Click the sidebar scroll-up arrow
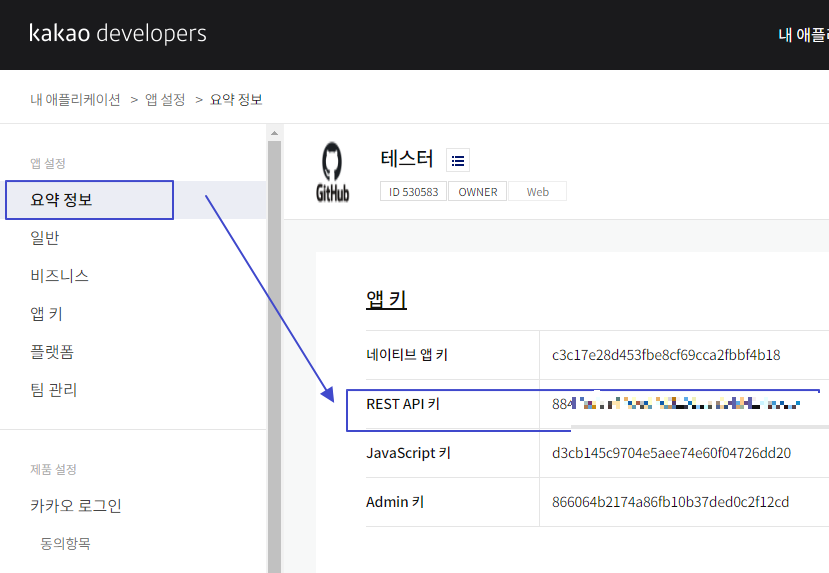Image resolution: width=829 pixels, height=573 pixels. (x=274, y=133)
